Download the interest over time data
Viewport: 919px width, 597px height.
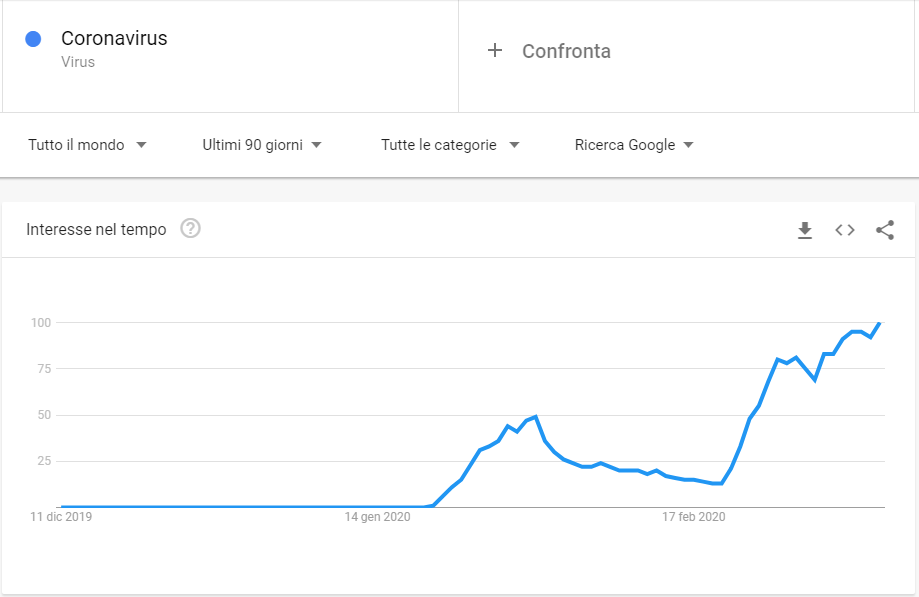click(805, 230)
